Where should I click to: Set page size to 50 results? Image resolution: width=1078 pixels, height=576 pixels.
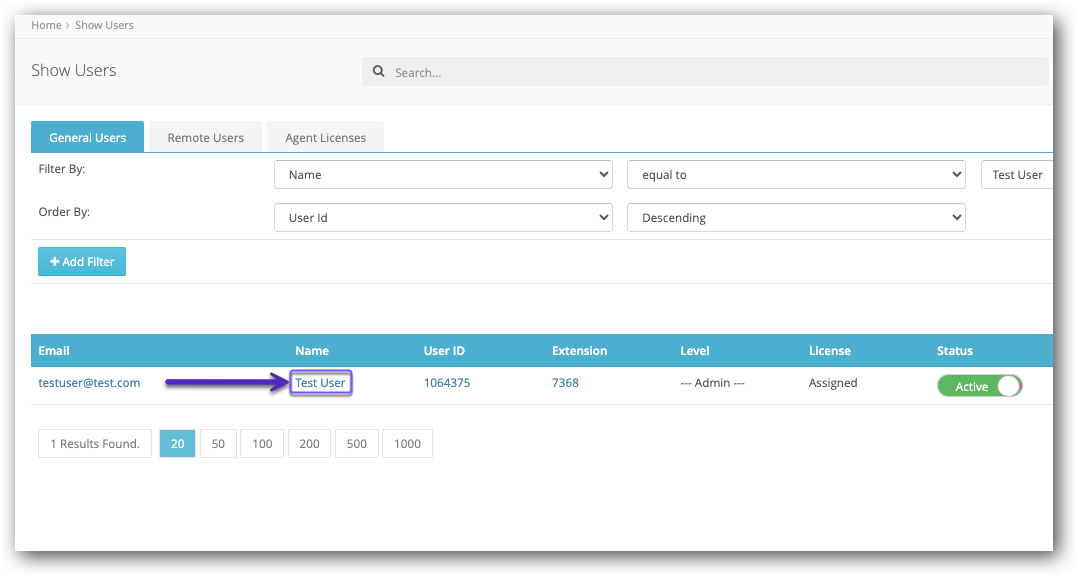point(218,443)
